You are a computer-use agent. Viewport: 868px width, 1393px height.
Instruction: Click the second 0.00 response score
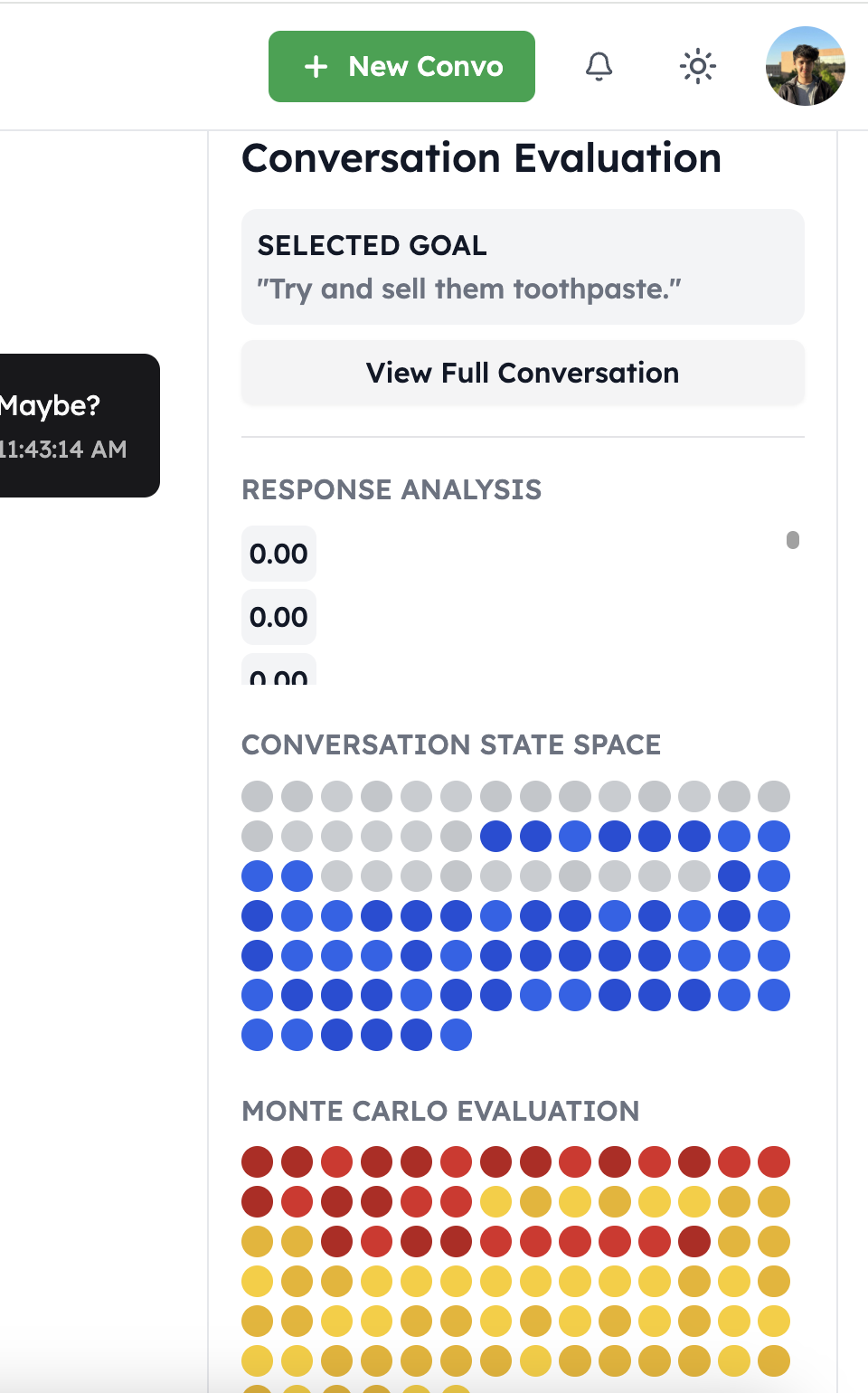tap(278, 617)
